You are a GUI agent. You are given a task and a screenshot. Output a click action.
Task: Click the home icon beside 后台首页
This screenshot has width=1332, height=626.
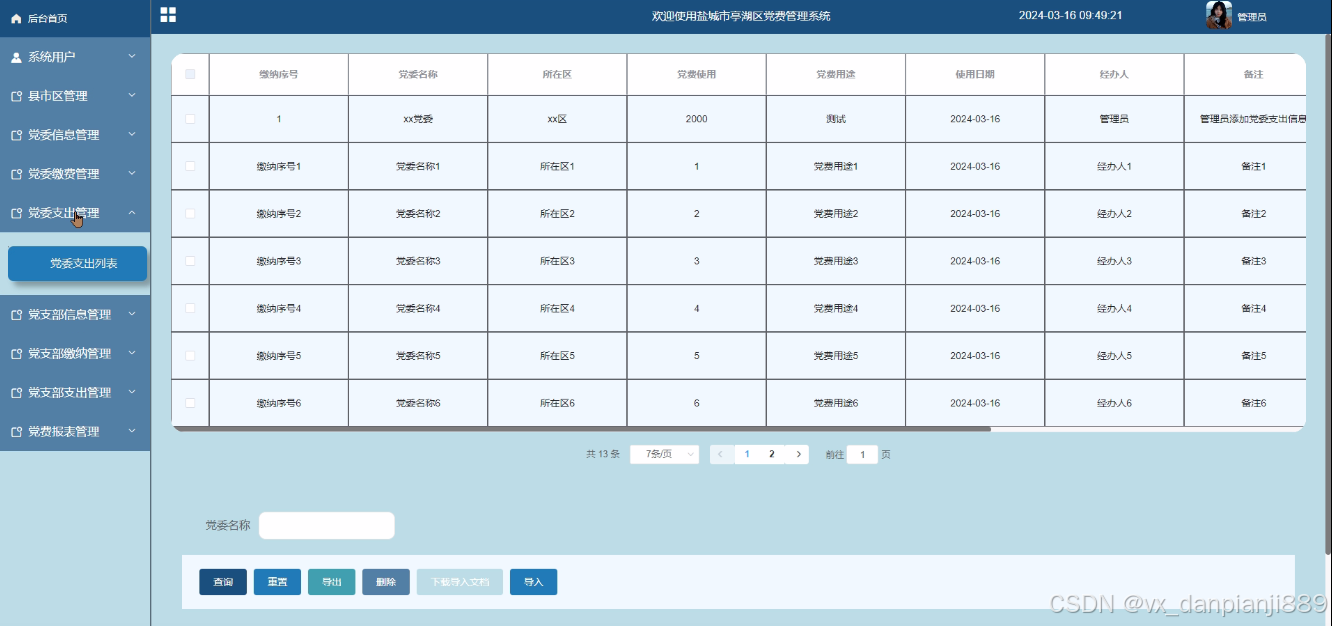16,18
